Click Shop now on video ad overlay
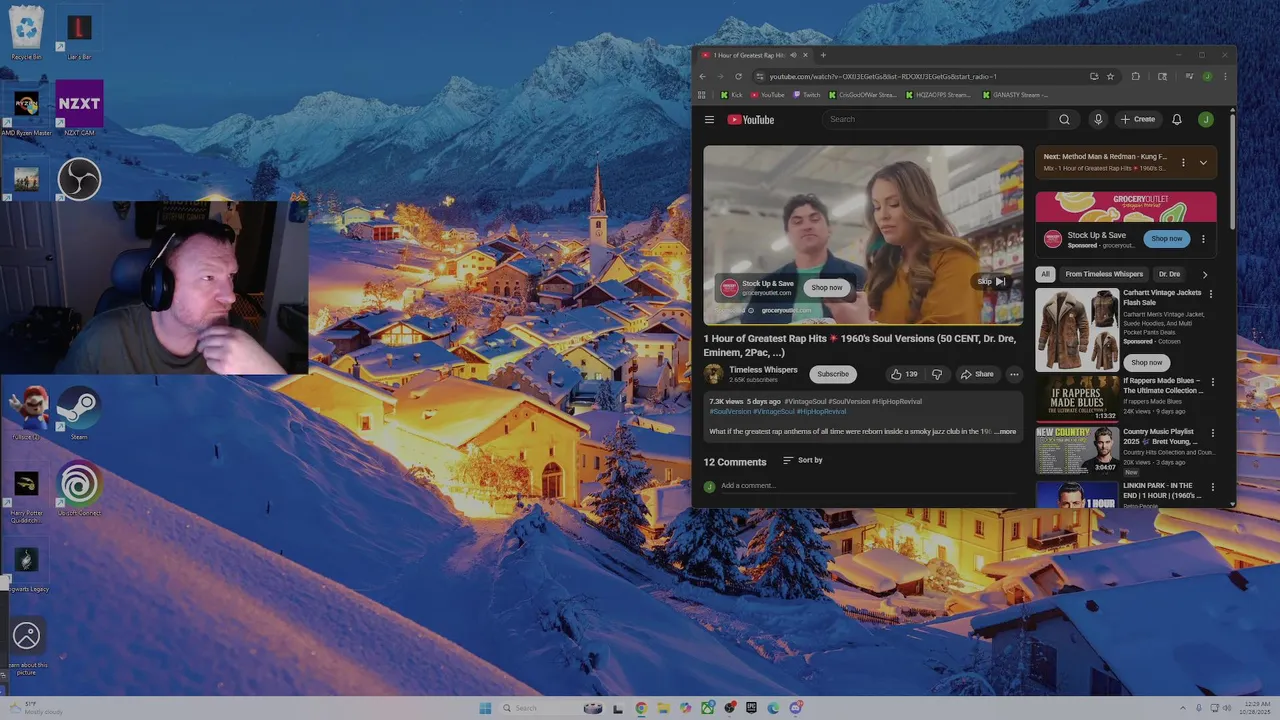The width and height of the screenshot is (1280, 720). tap(827, 288)
